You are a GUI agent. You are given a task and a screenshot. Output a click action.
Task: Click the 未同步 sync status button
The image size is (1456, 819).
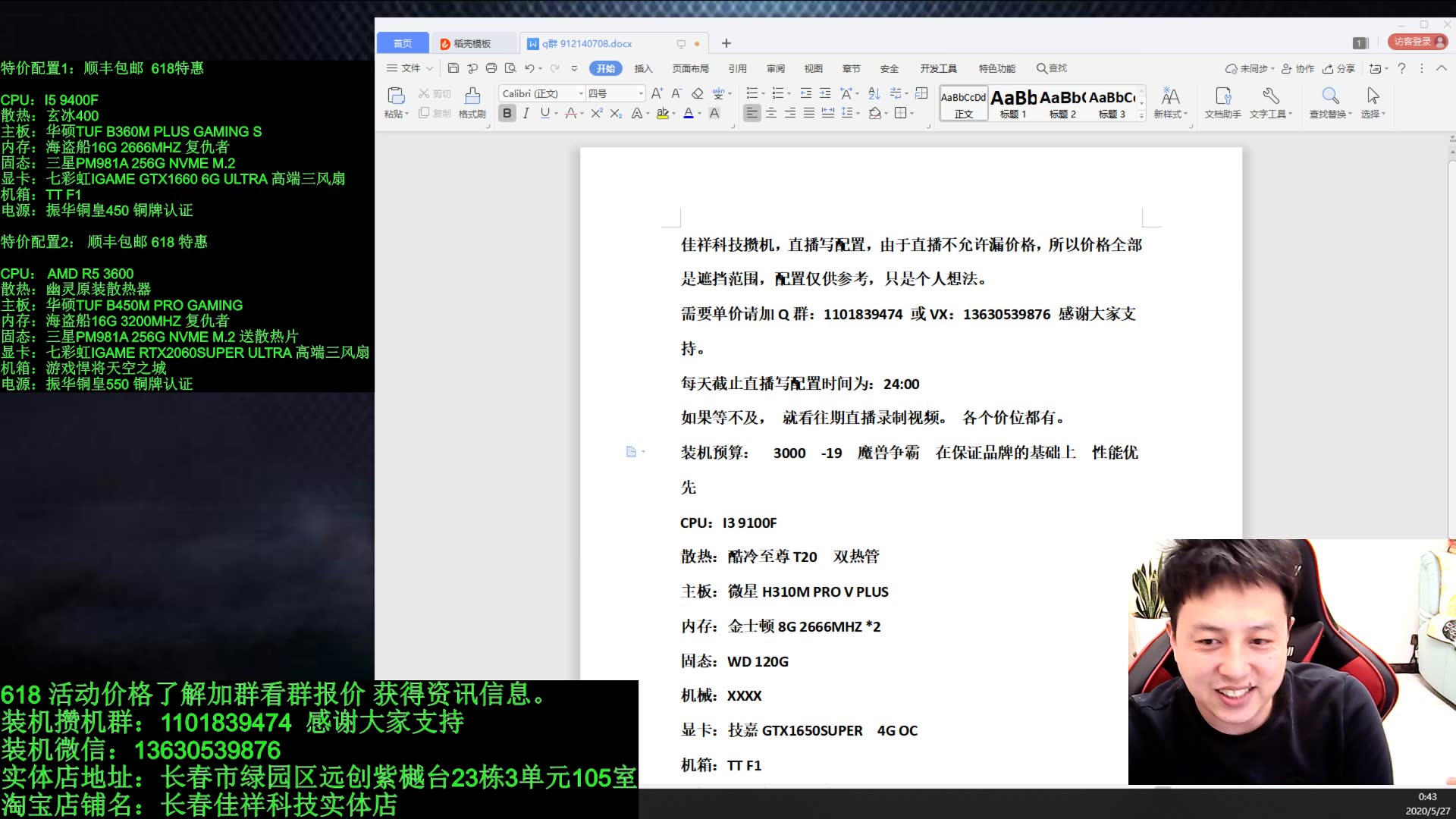click(x=1249, y=68)
